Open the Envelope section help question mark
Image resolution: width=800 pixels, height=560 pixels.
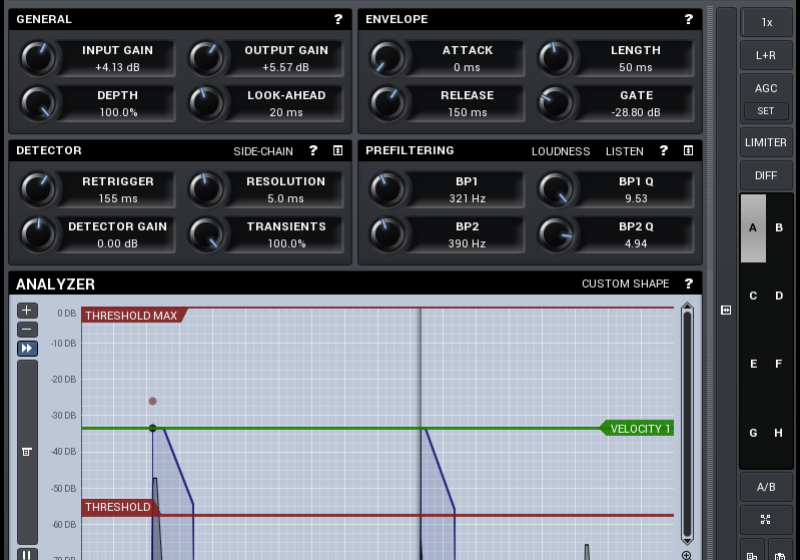click(688, 19)
